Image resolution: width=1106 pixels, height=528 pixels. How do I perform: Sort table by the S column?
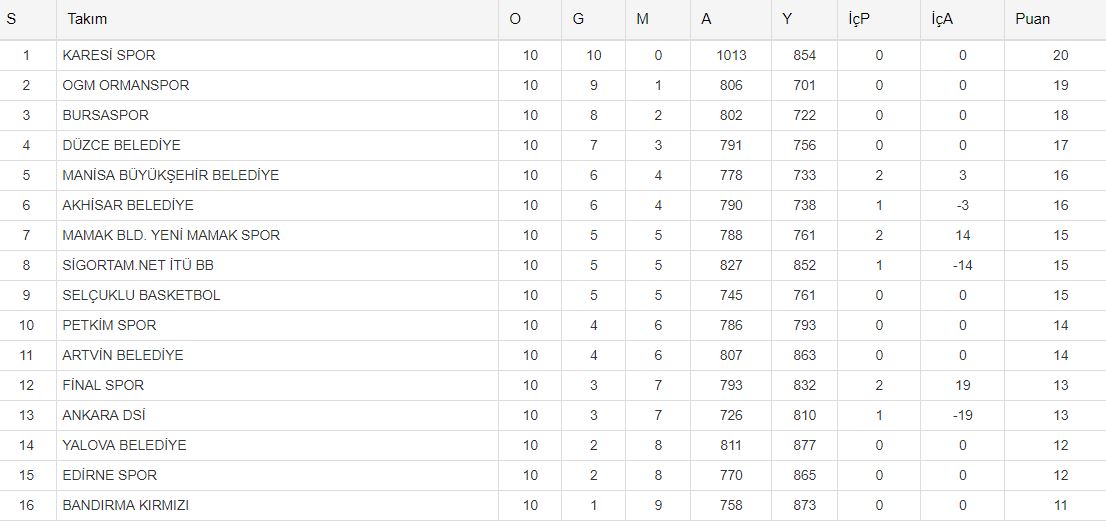(12, 19)
